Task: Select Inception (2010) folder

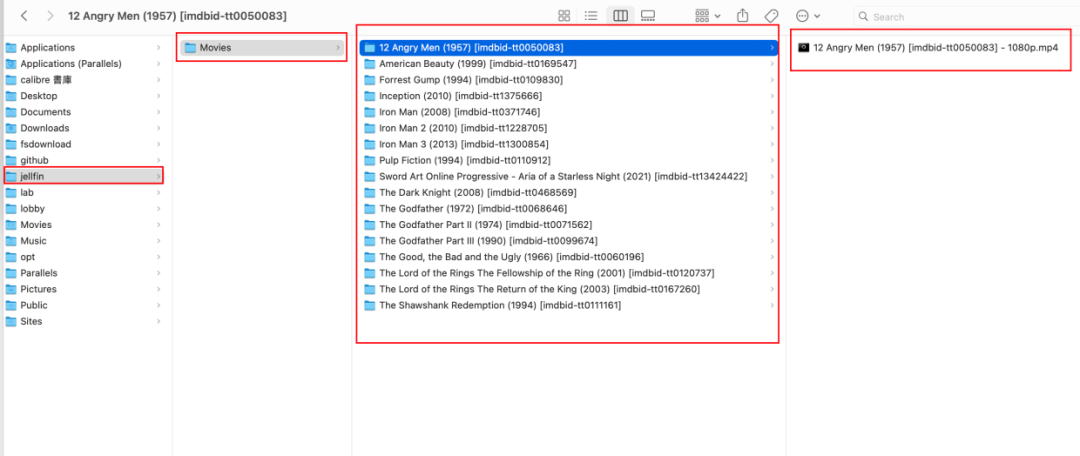Action: (569, 96)
